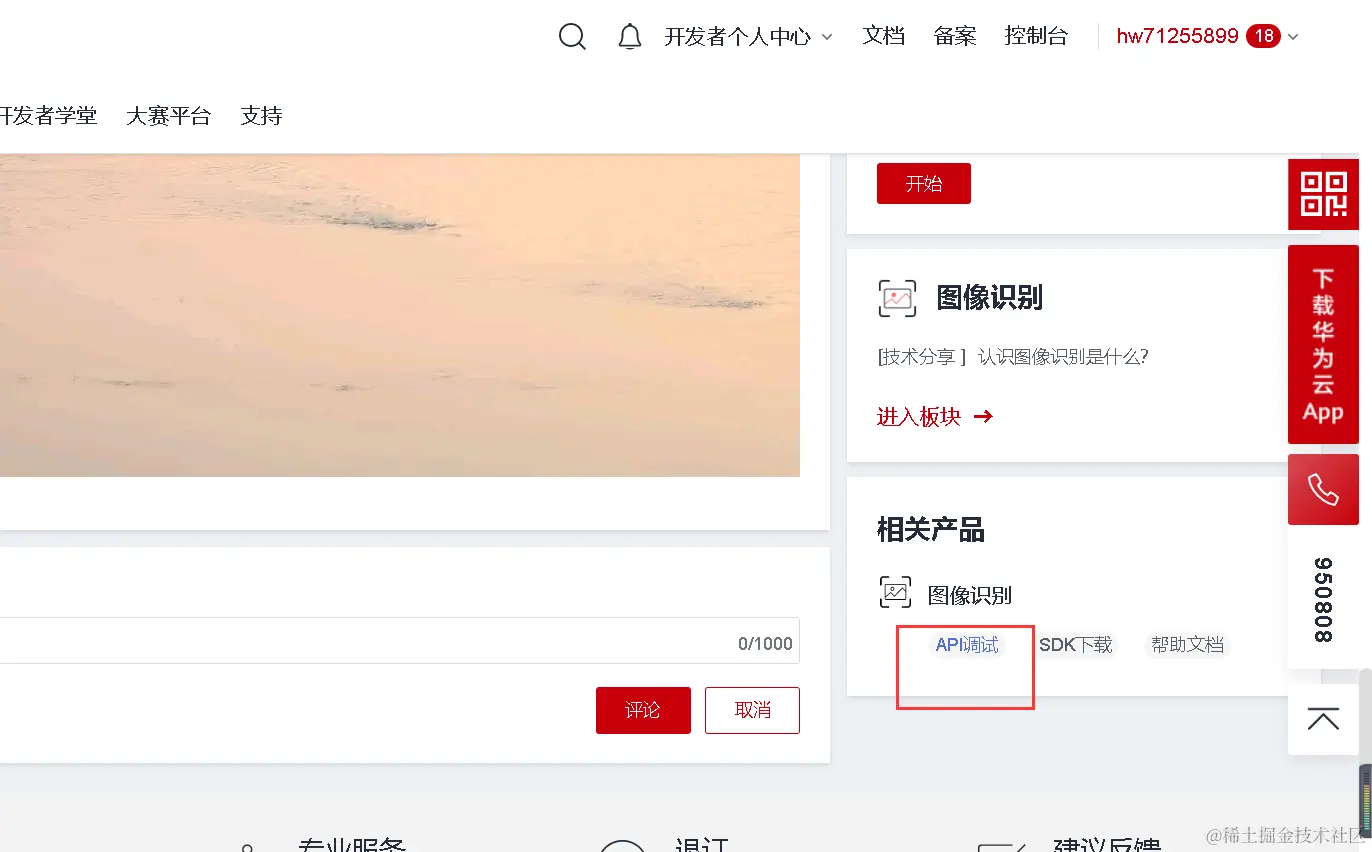Click the 相关产品 section heading
1372x852 pixels.
tap(931, 530)
